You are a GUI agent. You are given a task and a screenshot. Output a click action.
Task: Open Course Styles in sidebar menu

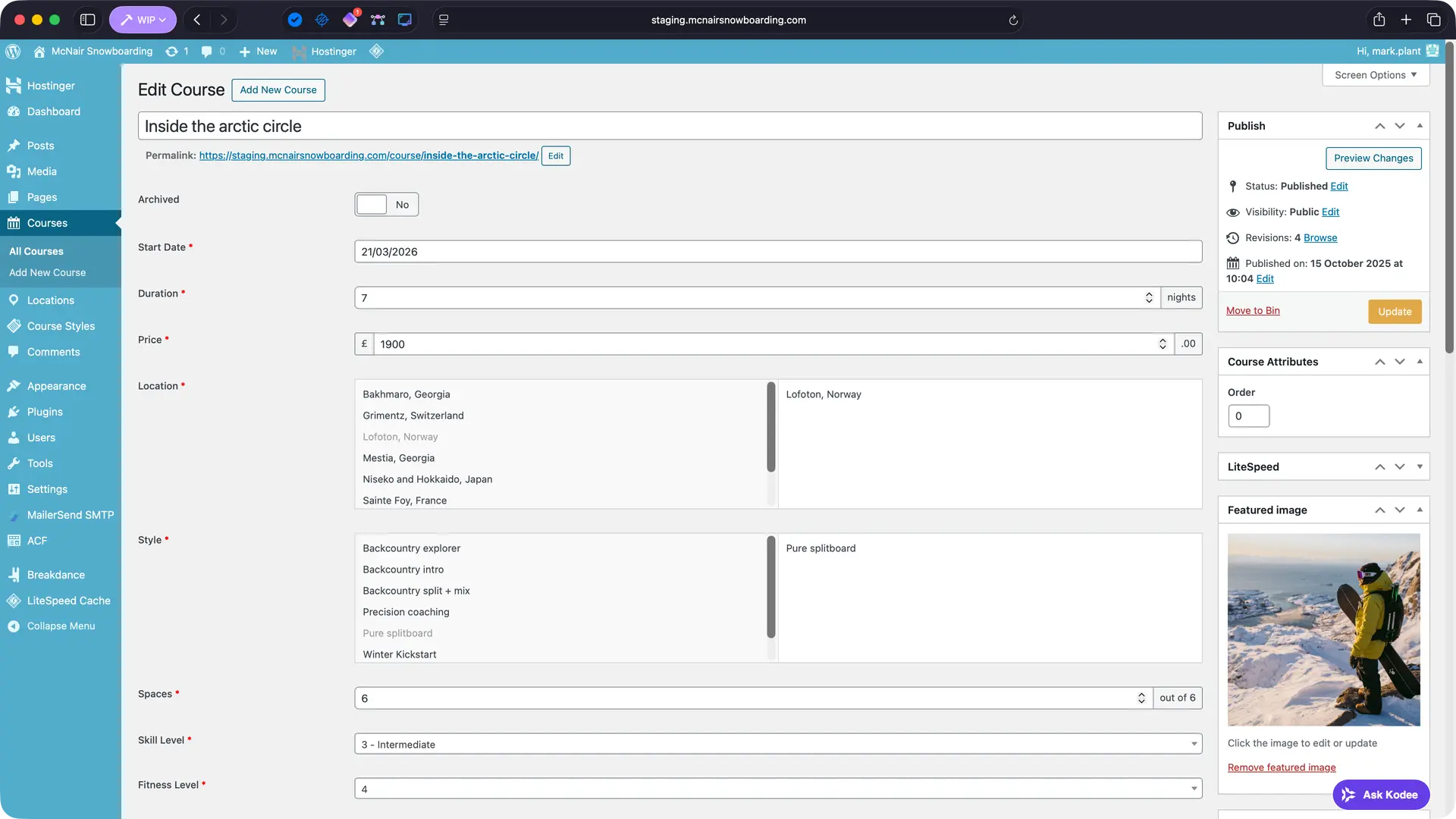tap(61, 326)
